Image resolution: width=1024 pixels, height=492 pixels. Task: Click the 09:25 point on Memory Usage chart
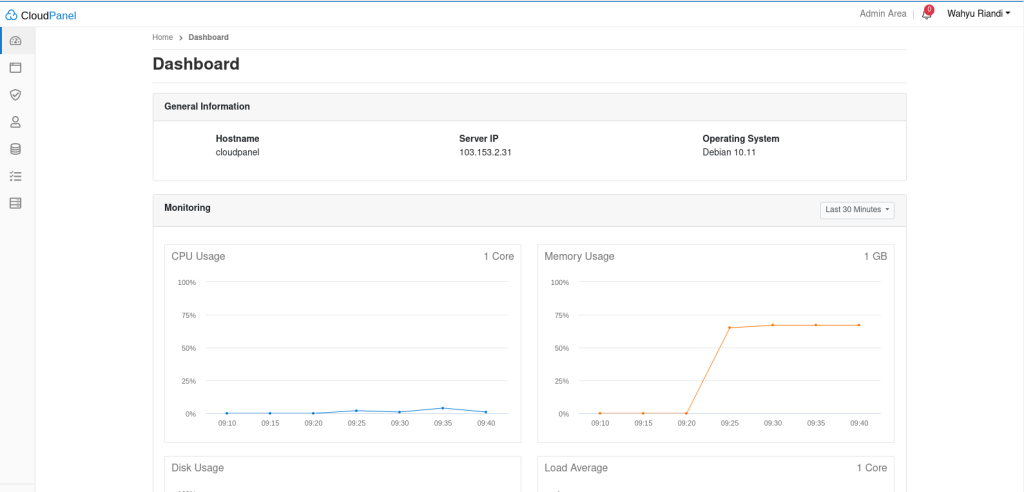[729, 328]
